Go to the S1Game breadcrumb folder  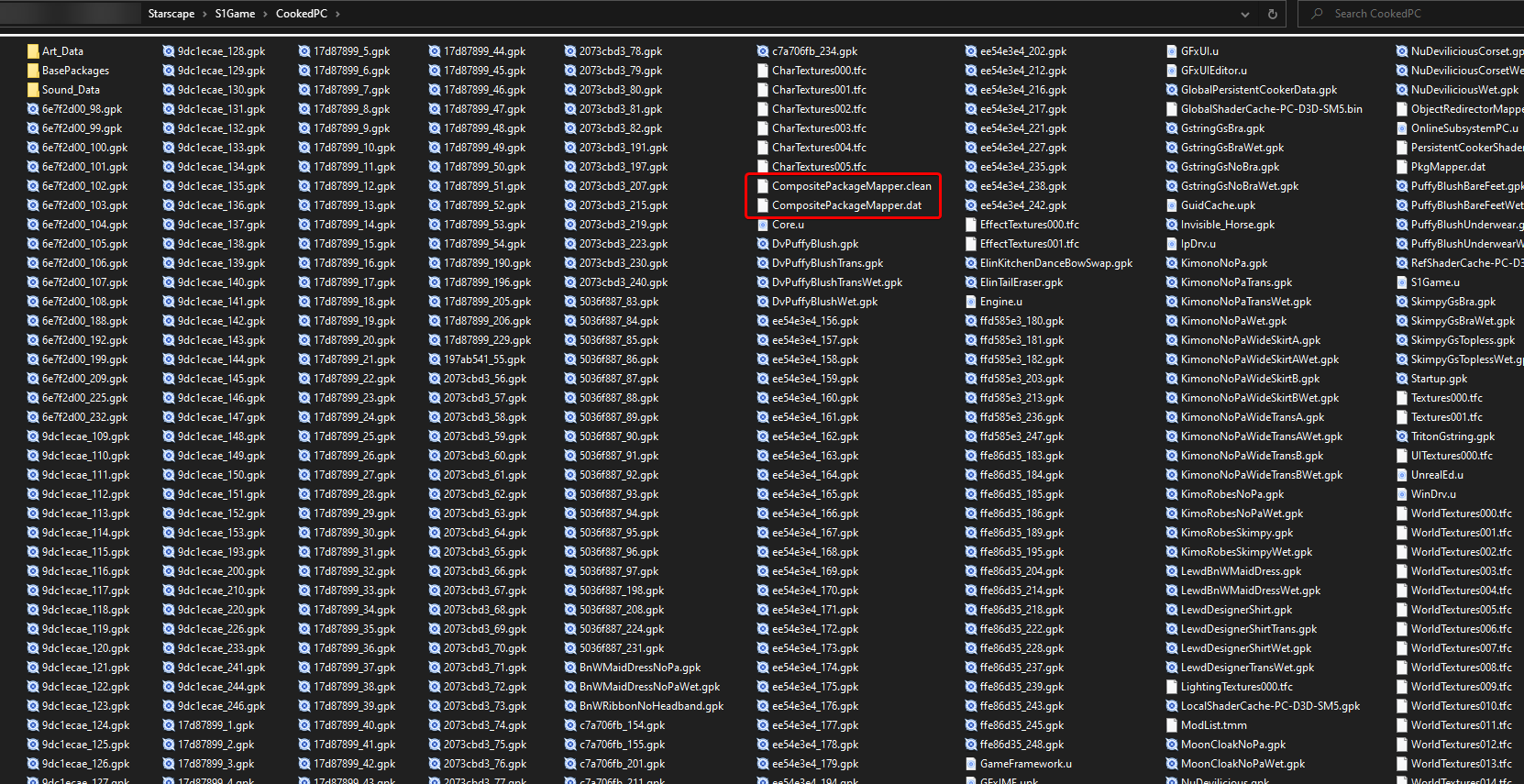[x=235, y=14]
